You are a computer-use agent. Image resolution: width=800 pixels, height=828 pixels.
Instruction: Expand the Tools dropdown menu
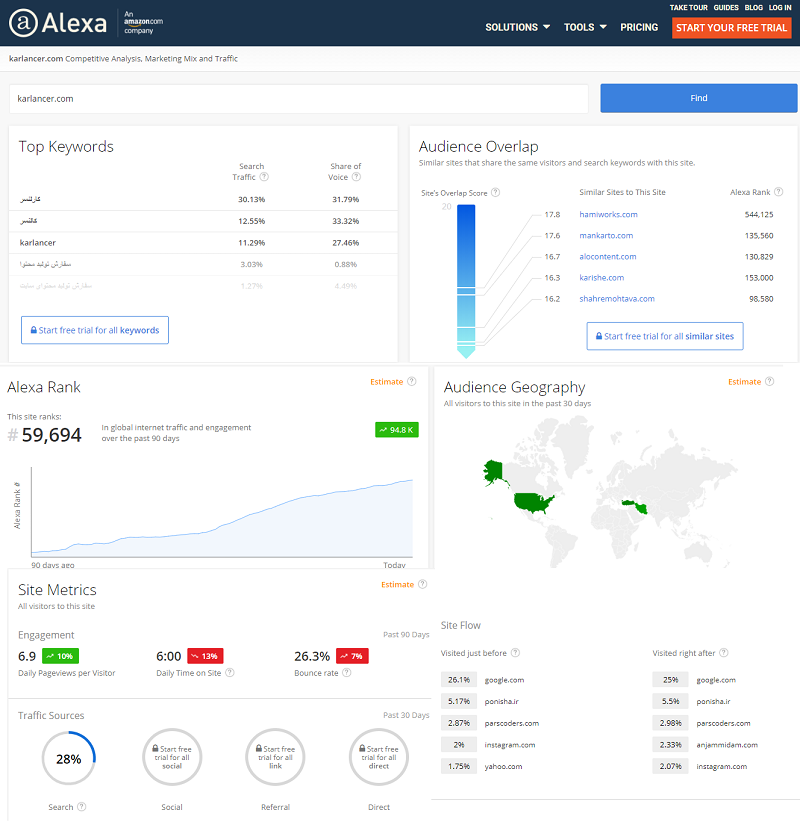[585, 27]
